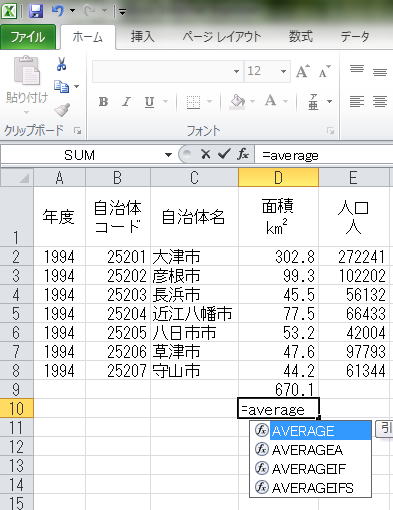Increase font size with large A icon
393x510 pixels.
303,71
